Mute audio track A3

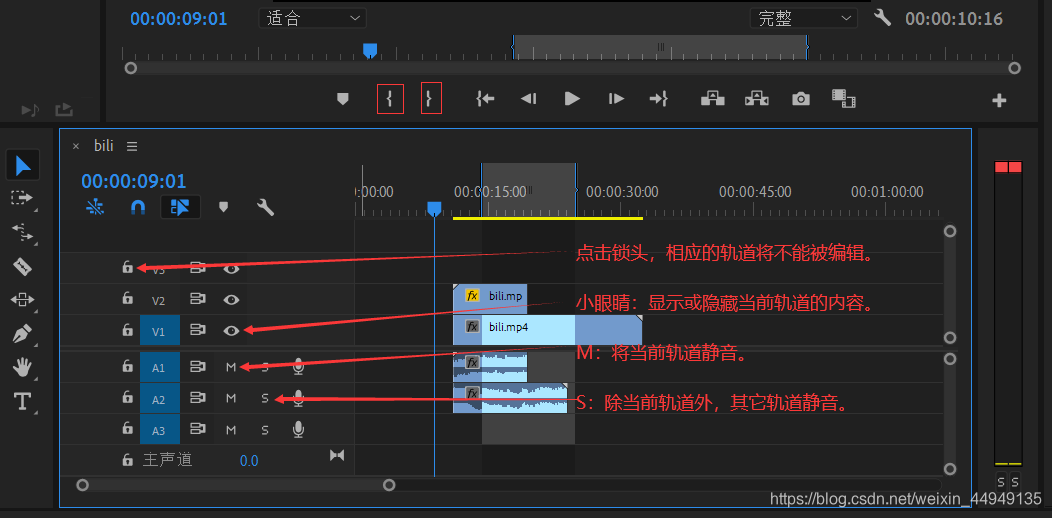pyautogui.click(x=231, y=429)
